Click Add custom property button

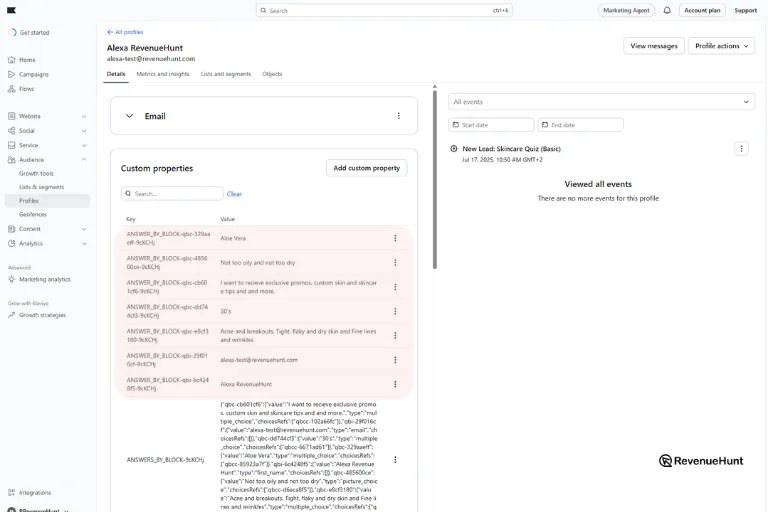coord(366,168)
